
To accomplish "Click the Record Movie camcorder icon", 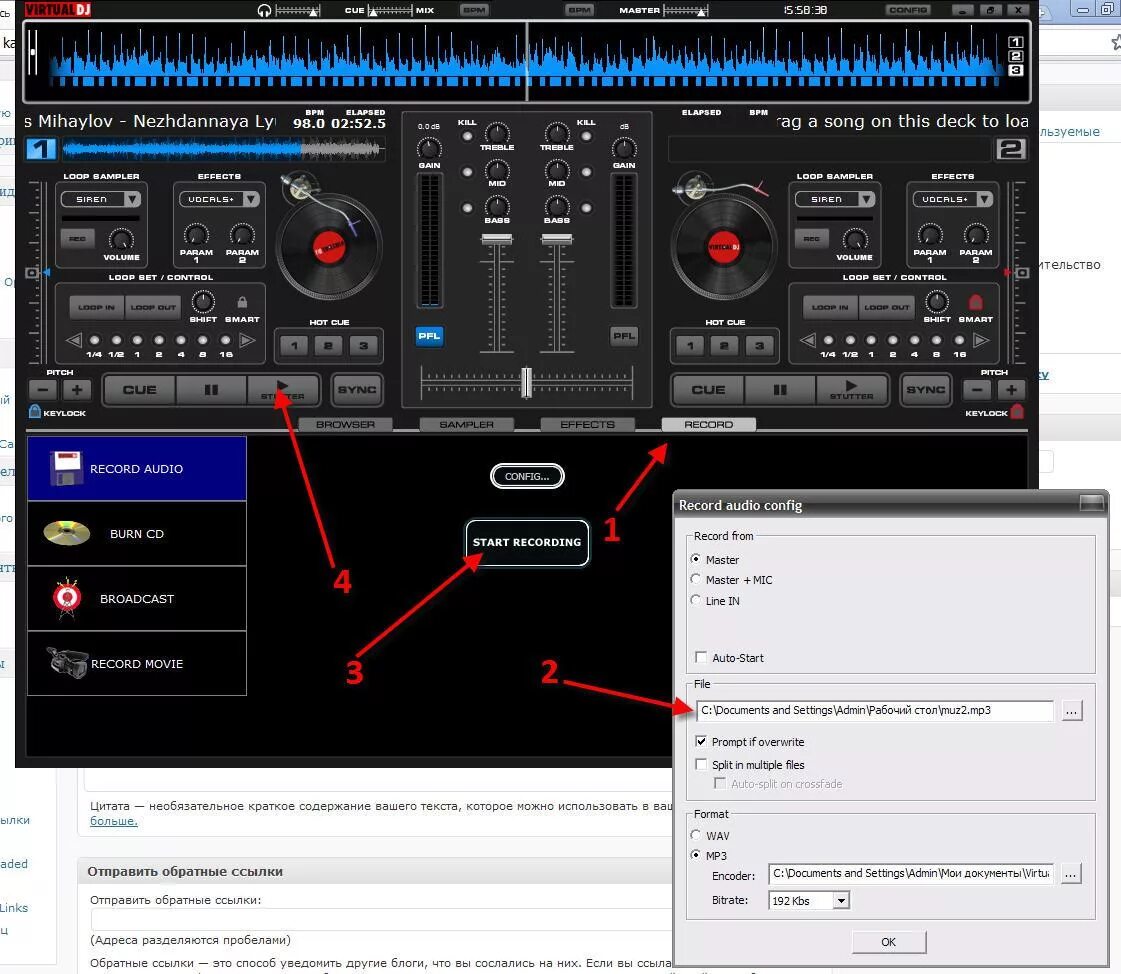I will click(66, 662).
